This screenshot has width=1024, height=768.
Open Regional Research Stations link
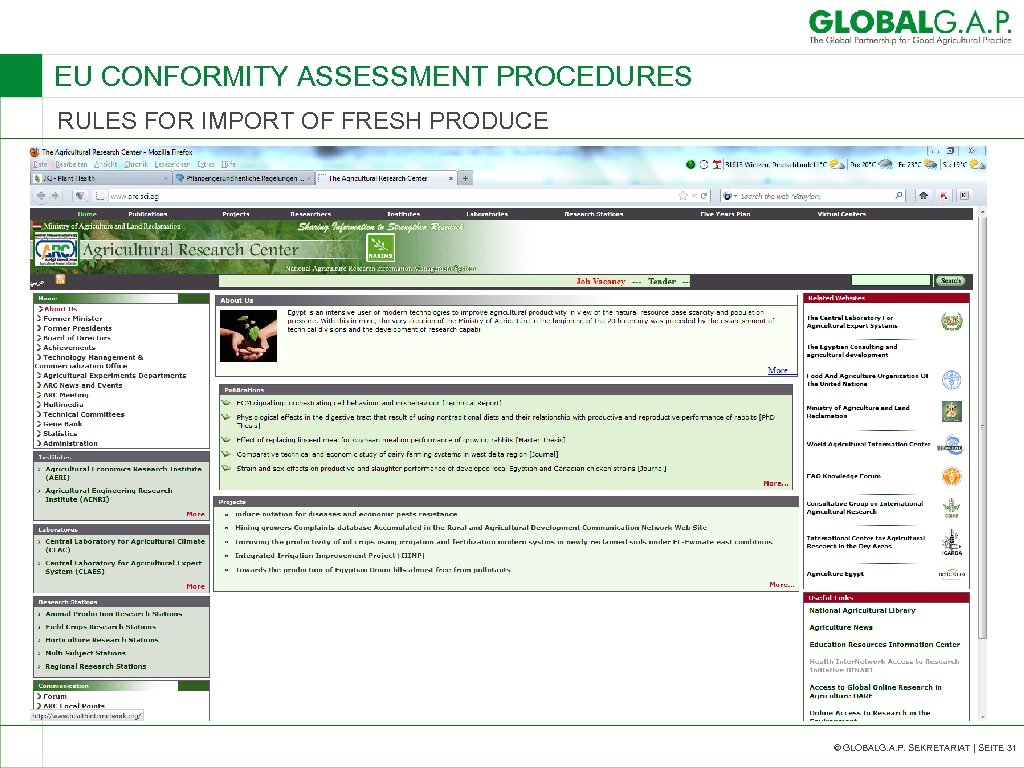[x=95, y=666]
